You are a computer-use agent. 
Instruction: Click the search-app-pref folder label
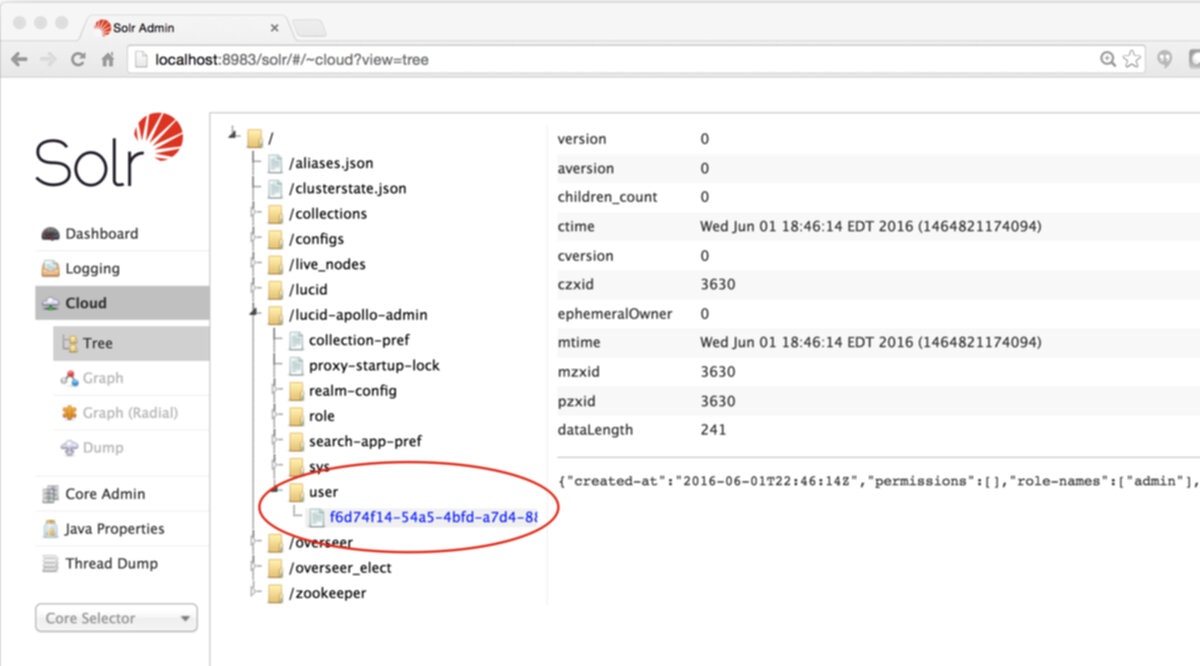[x=365, y=441]
